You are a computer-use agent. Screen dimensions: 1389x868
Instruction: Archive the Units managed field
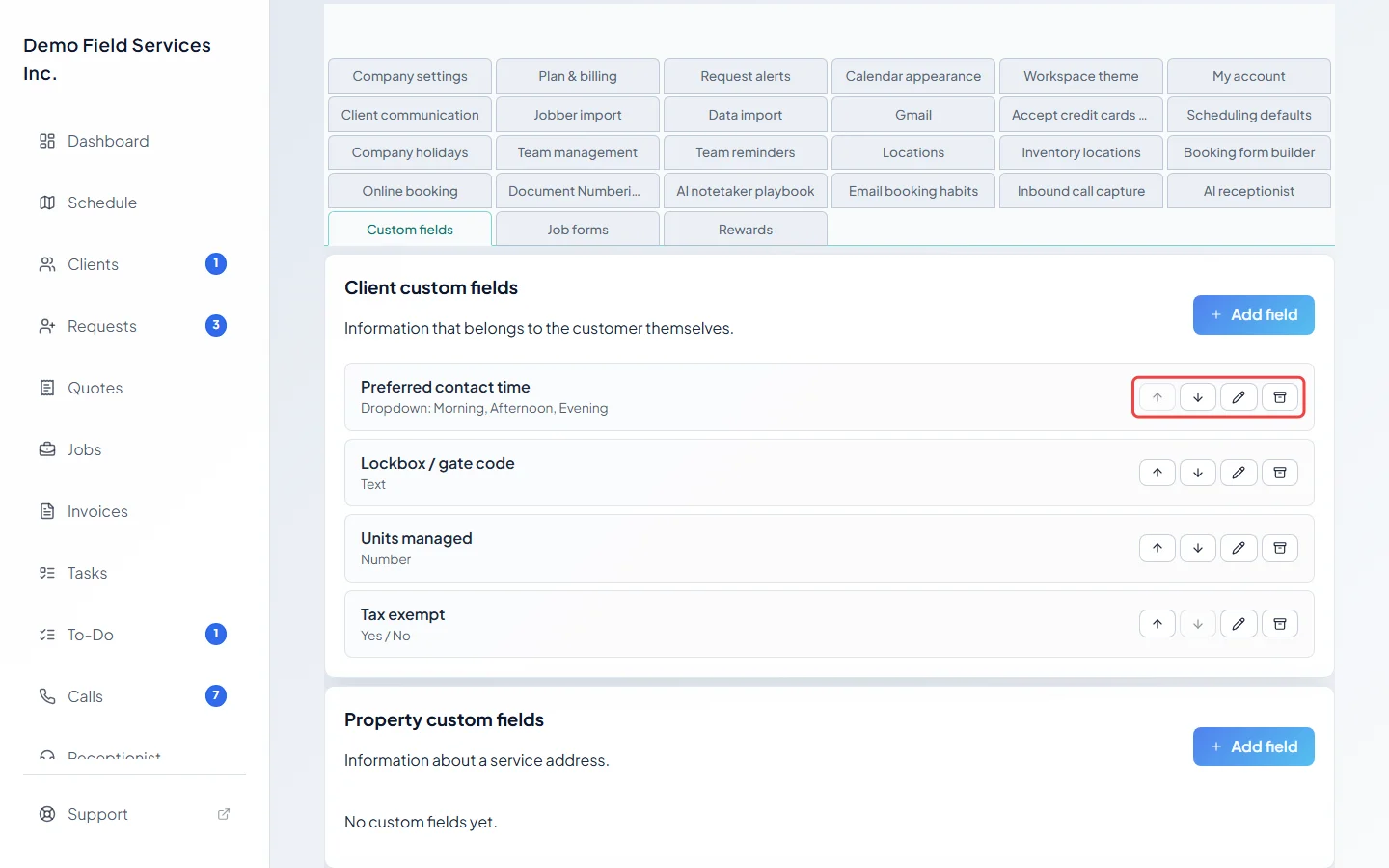pos(1280,548)
